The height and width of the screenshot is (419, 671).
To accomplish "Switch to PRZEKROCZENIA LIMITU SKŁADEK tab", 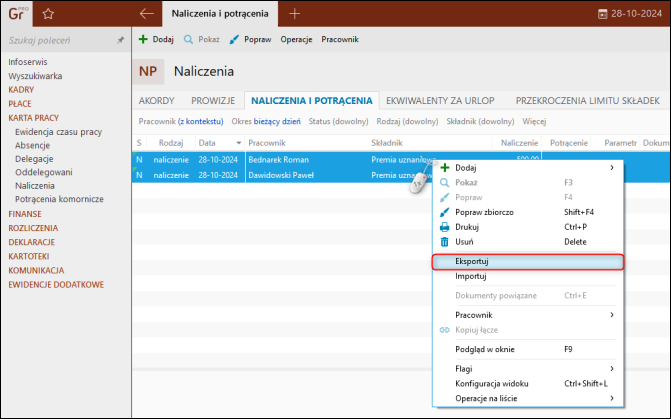I will click(588, 101).
